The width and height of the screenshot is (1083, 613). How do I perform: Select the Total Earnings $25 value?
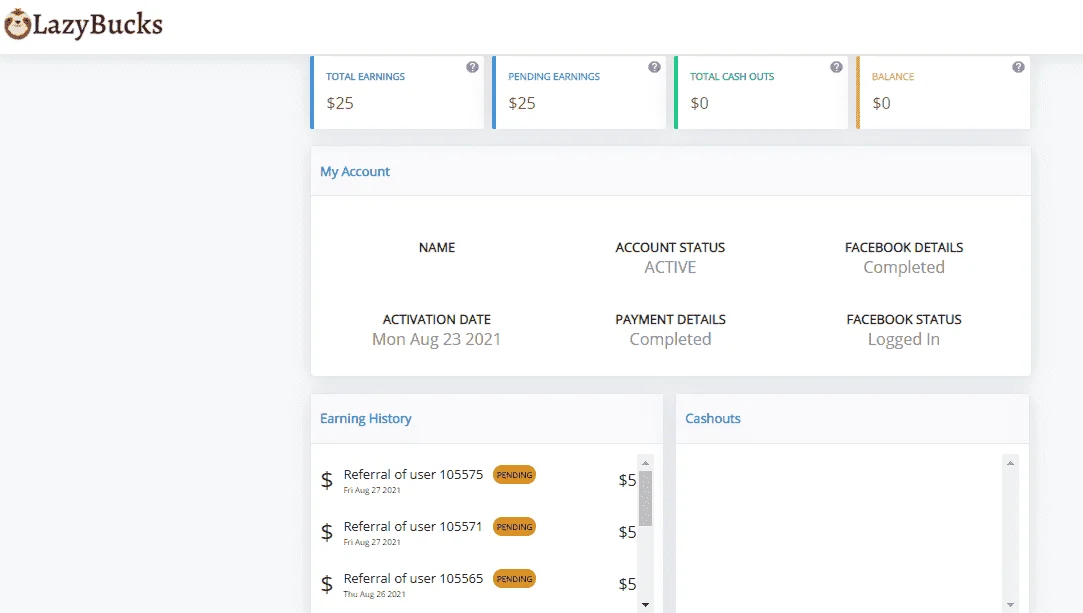click(x=340, y=103)
